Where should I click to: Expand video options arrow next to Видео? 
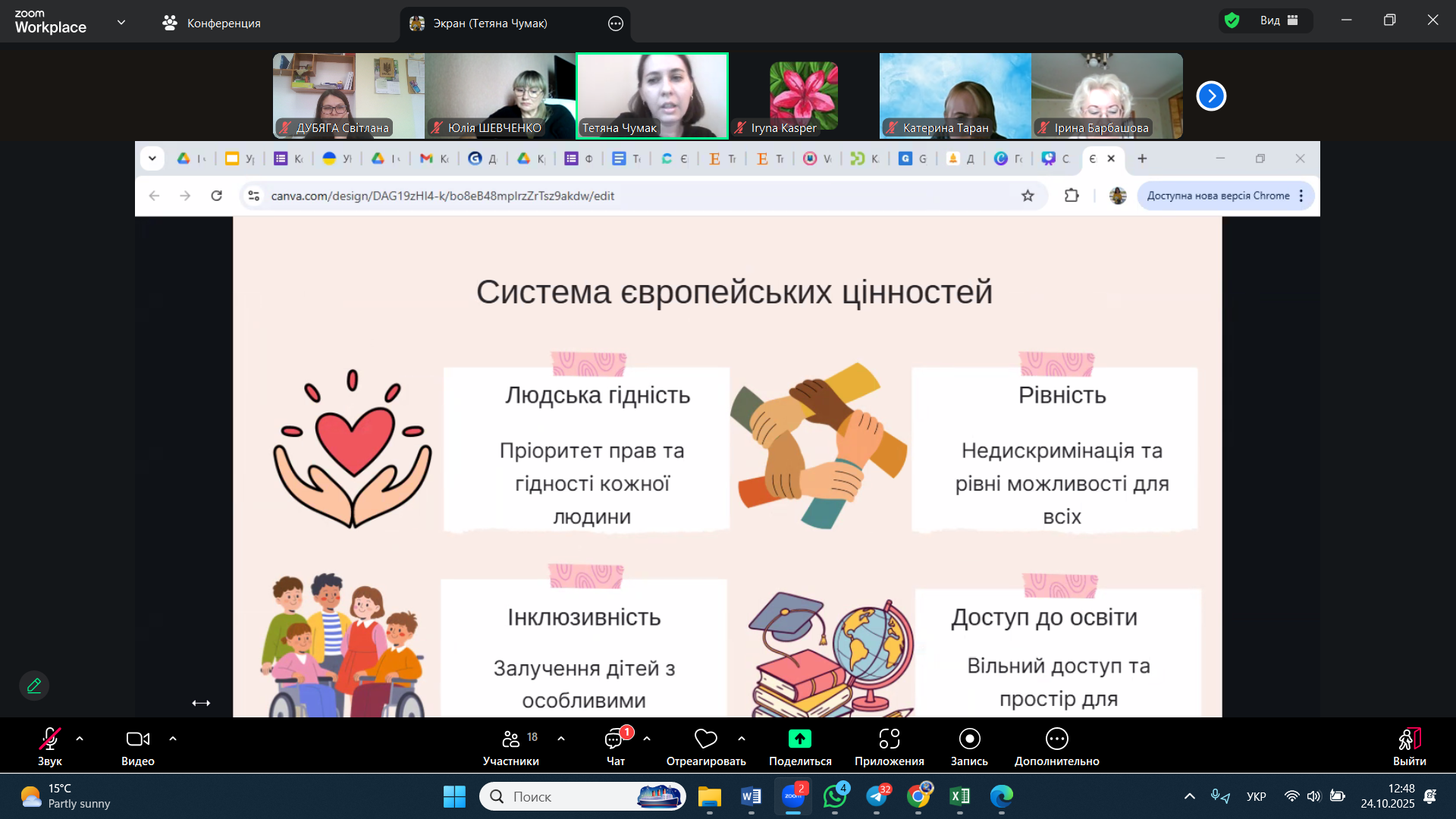click(x=173, y=739)
